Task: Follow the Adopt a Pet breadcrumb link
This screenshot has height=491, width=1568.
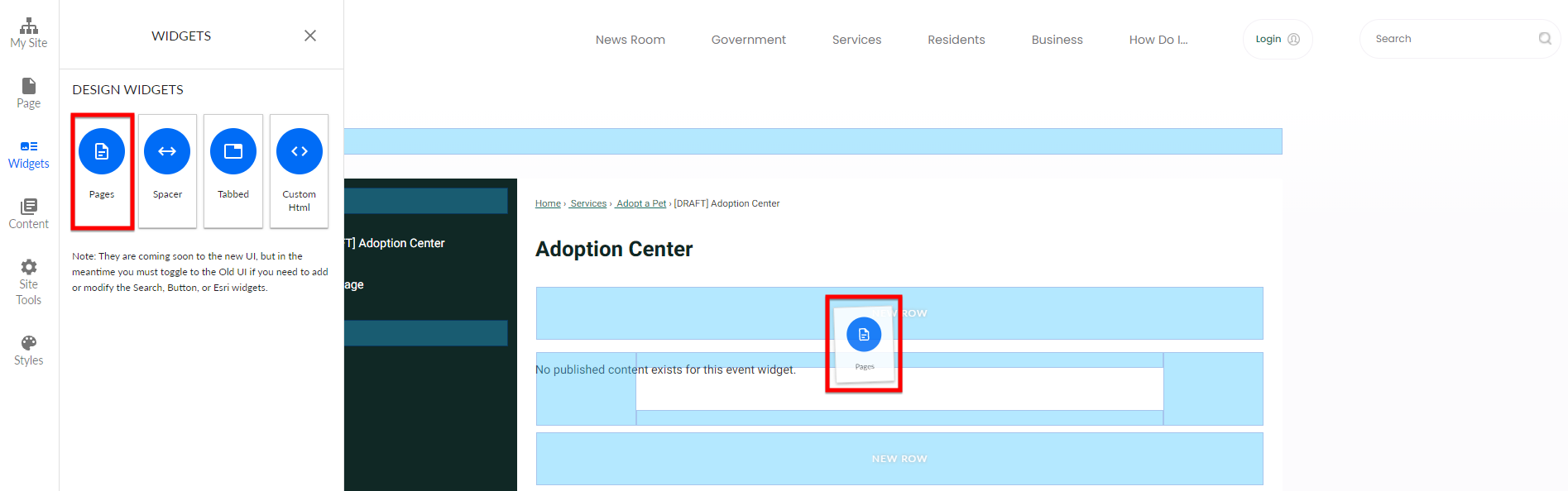Action: [640, 203]
